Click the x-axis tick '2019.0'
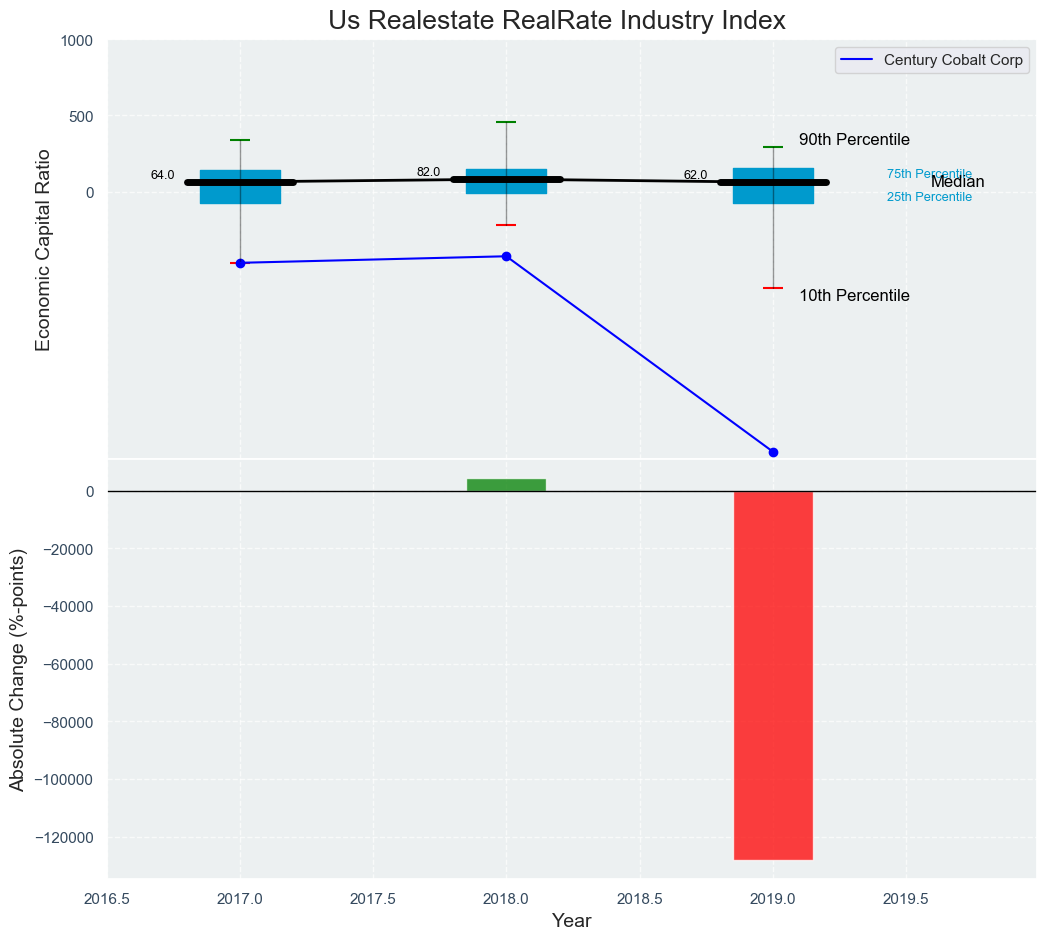 click(x=773, y=899)
